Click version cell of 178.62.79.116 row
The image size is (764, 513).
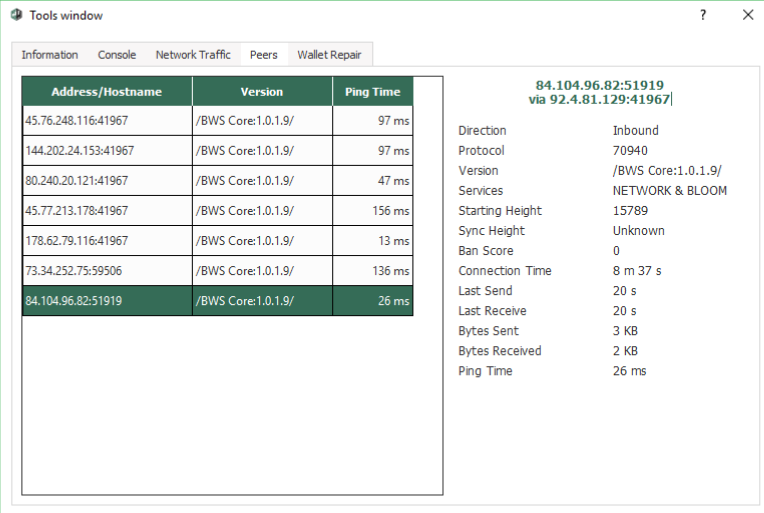(262, 241)
